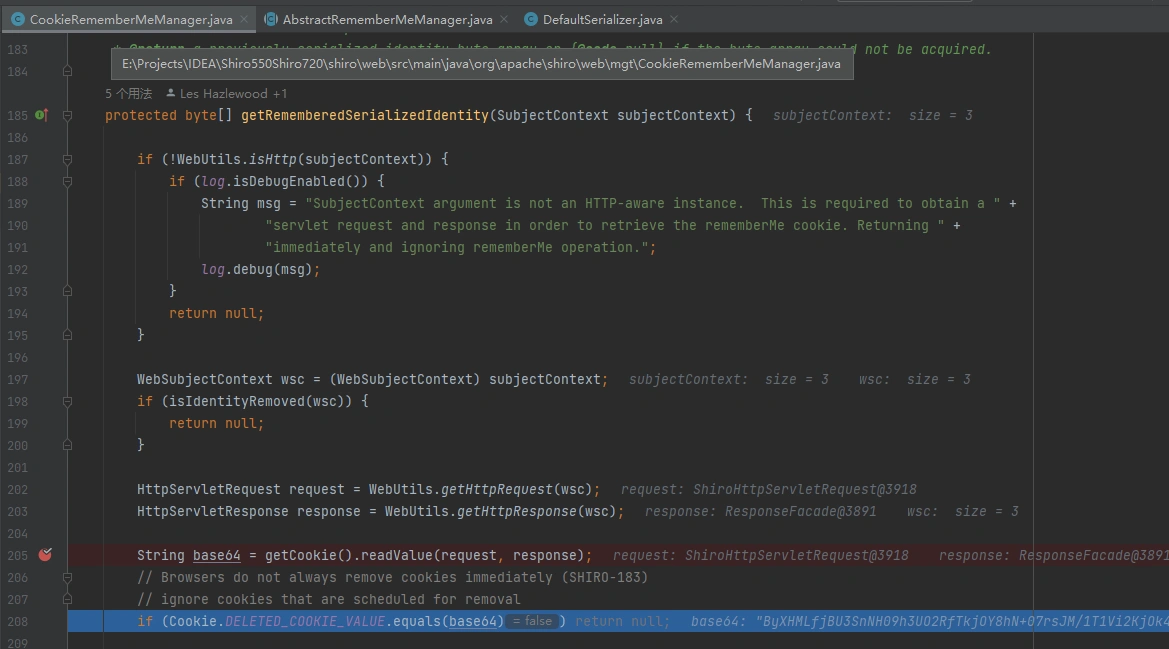Switch to the AbstractRememberMeManager.java tab
The height and width of the screenshot is (649, 1169).
click(x=387, y=19)
